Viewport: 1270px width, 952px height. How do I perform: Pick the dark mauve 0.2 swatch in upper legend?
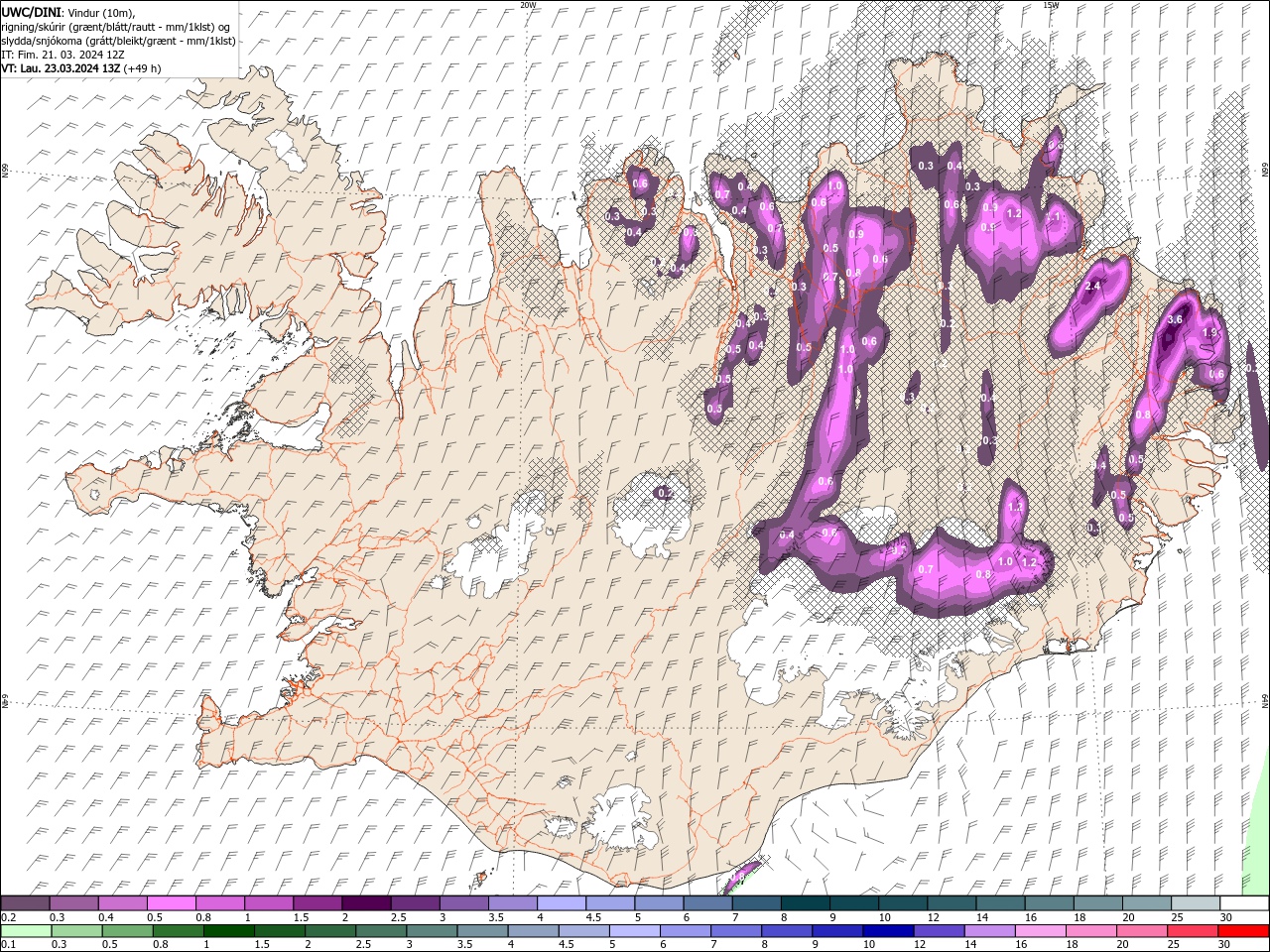coord(25,903)
